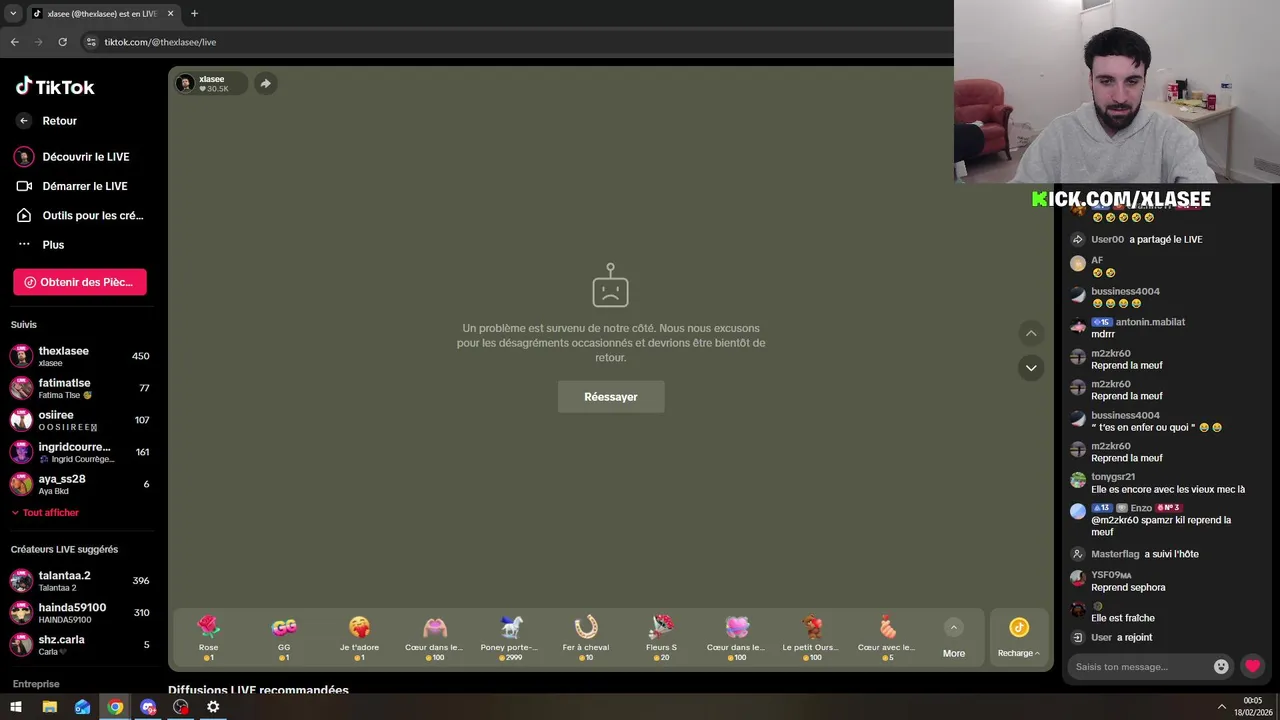Open suggested creator shz.carla

tap(80, 645)
